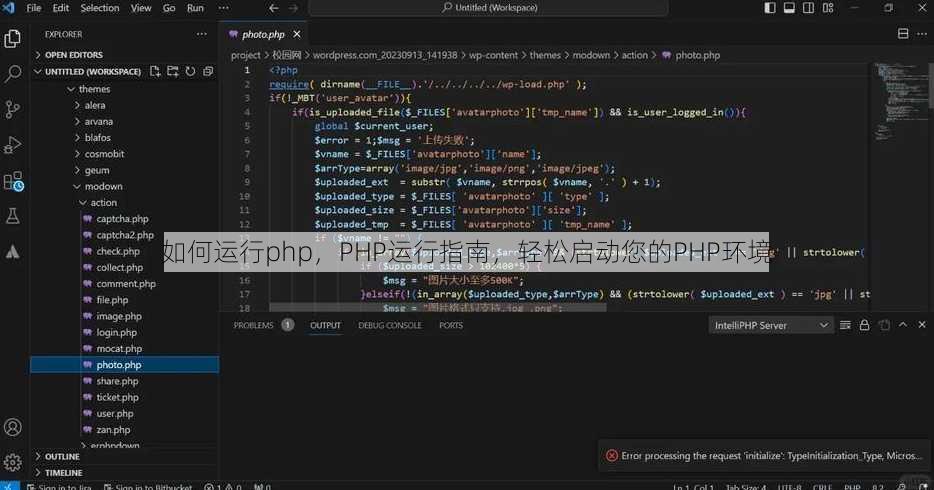Image resolution: width=934 pixels, height=490 pixels.
Task: Click the Error processing request notification
Action: pos(764,456)
